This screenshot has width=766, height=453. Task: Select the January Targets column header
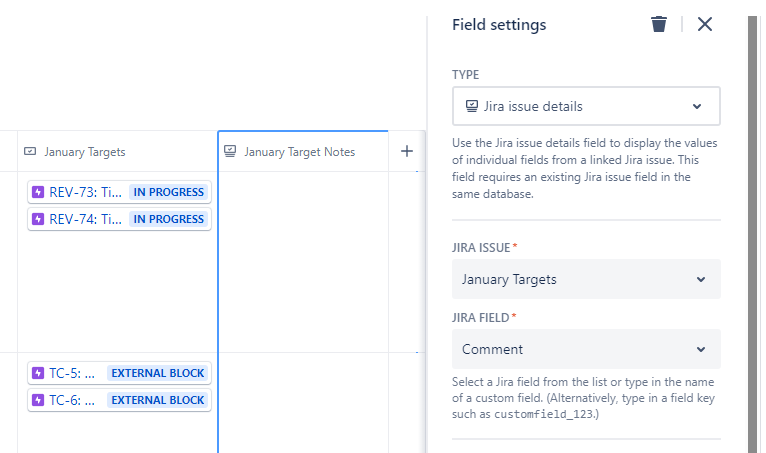point(117,151)
